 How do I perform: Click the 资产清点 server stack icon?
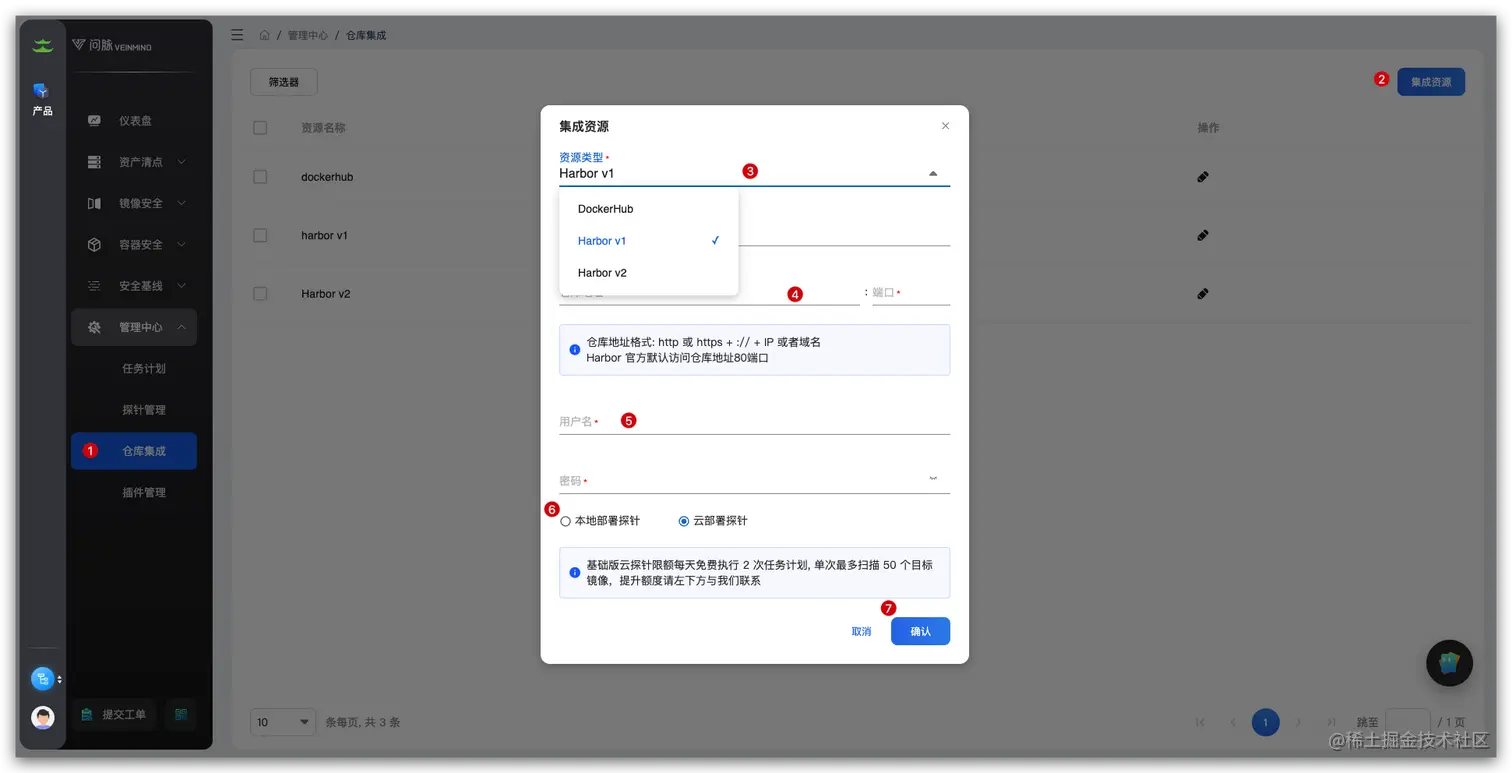coord(94,162)
